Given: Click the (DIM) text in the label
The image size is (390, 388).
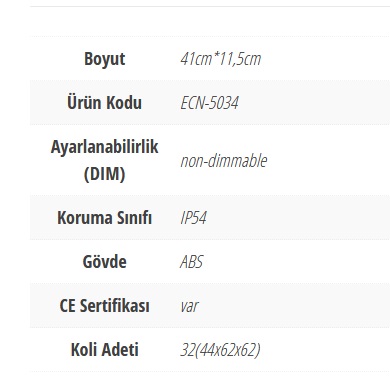Looking at the screenshot, I should 104,174.
